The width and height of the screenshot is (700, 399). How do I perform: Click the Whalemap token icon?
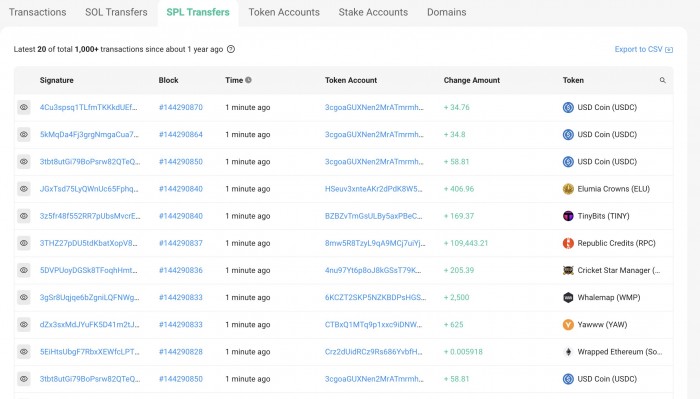click(x=568, y=297)
